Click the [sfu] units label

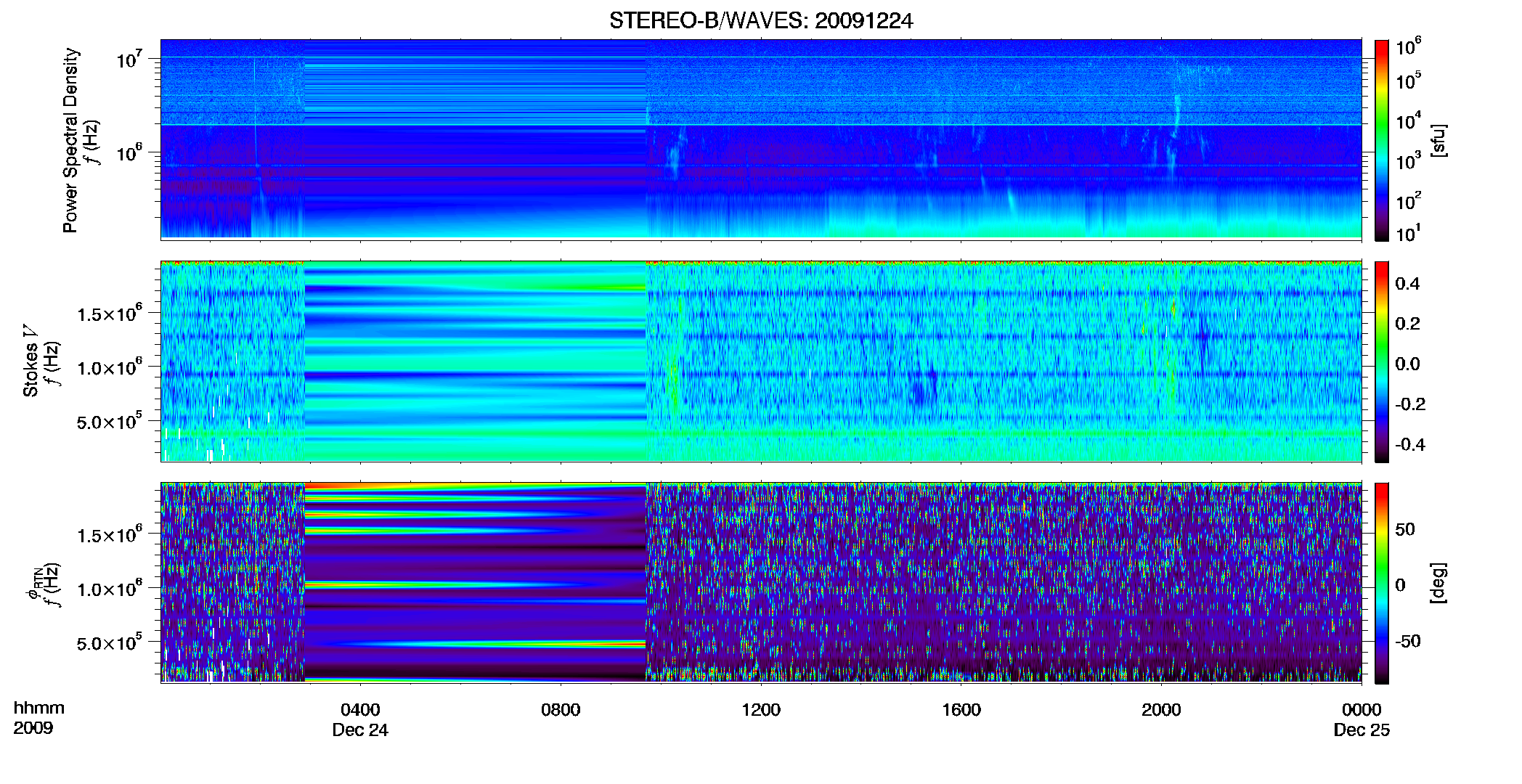(x=1438, y=140)
